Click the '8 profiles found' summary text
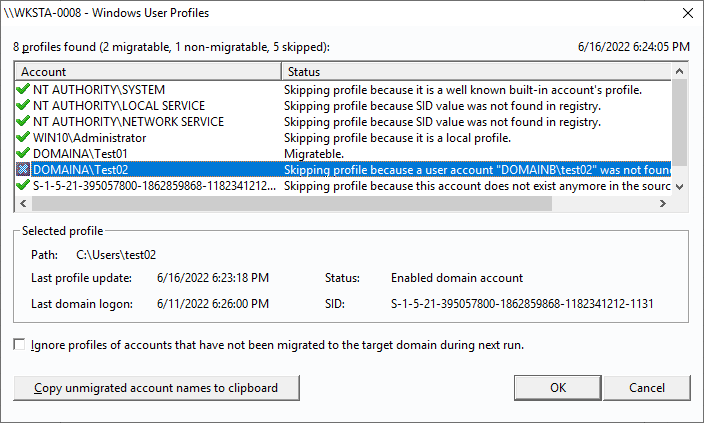Viewport: 704px width, 423px height. coord(172,47)
